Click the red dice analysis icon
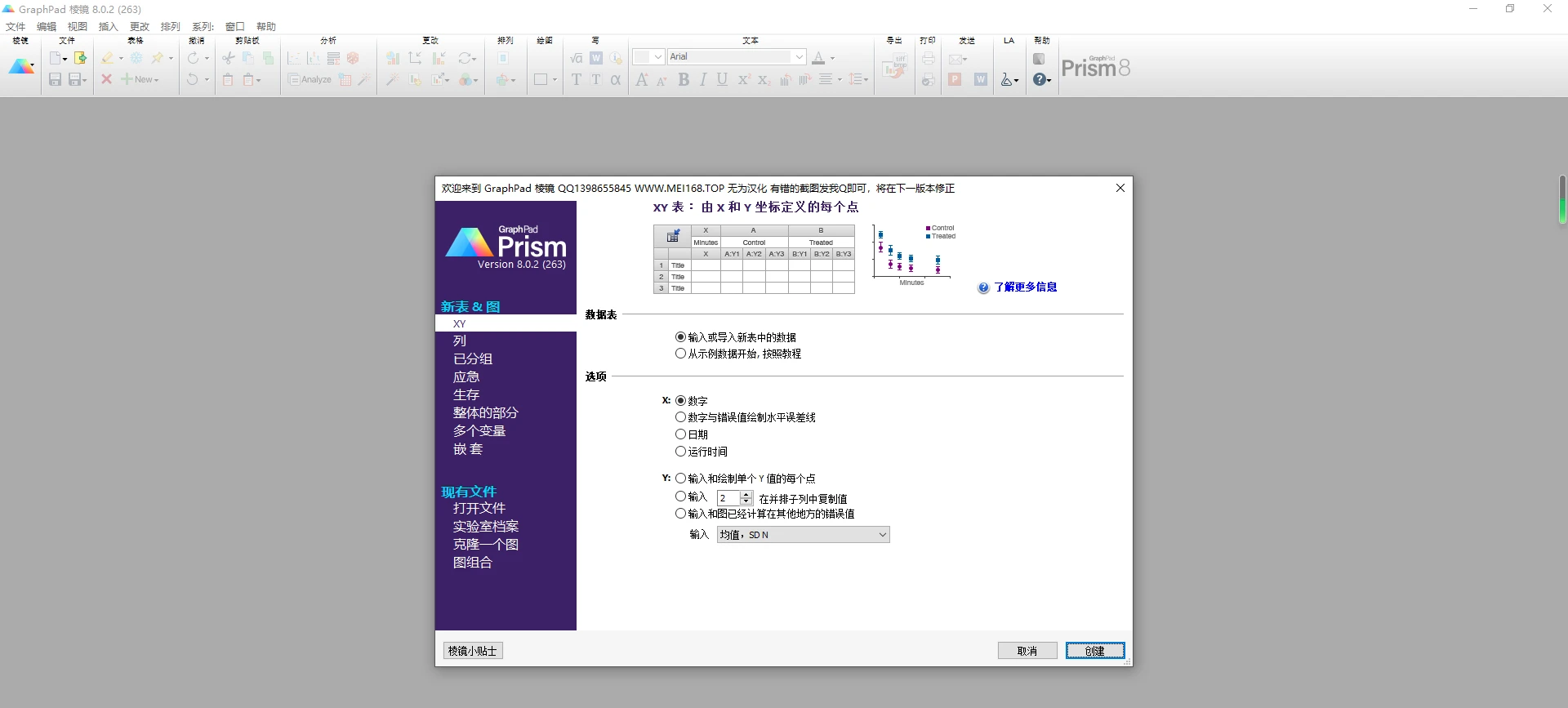 pos(353,58)
